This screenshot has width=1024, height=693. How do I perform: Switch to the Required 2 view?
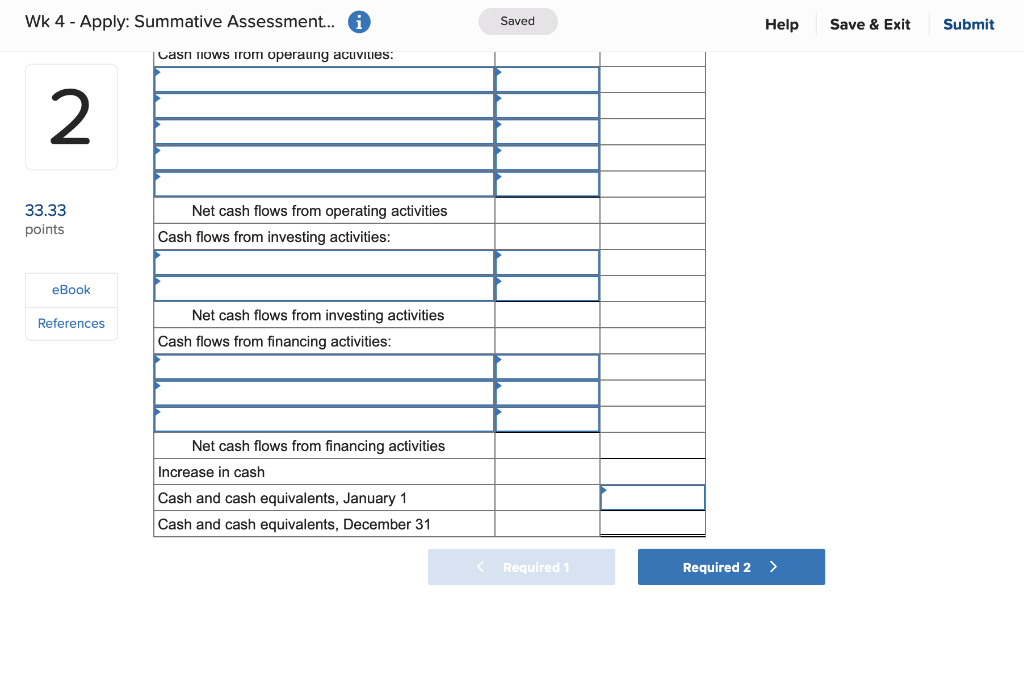[731, 567]
